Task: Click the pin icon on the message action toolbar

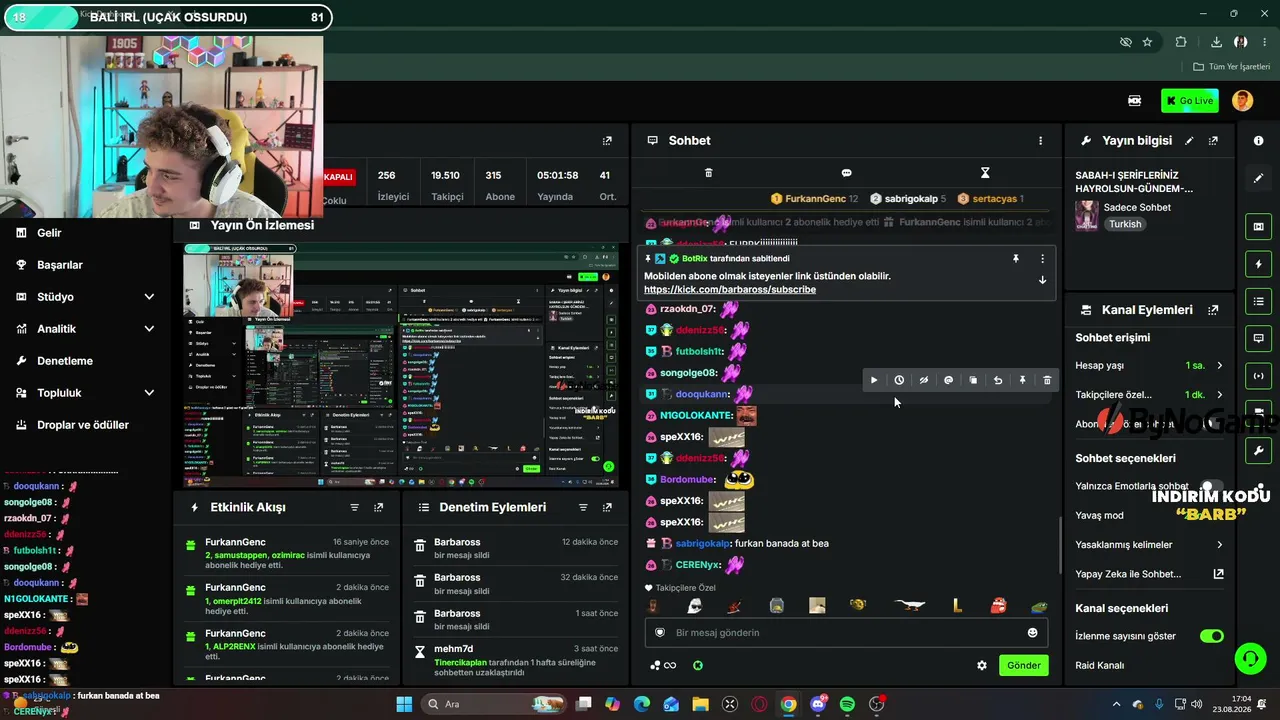Action: coord(1022,380)
